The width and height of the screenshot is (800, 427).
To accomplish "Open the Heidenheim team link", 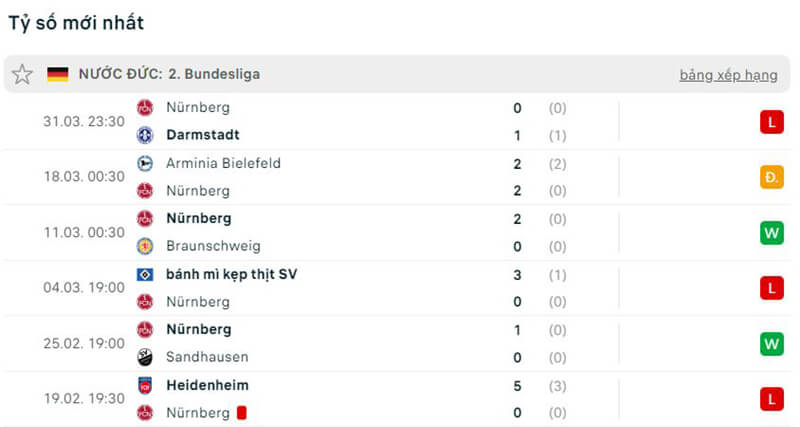I will coord(207,385).
